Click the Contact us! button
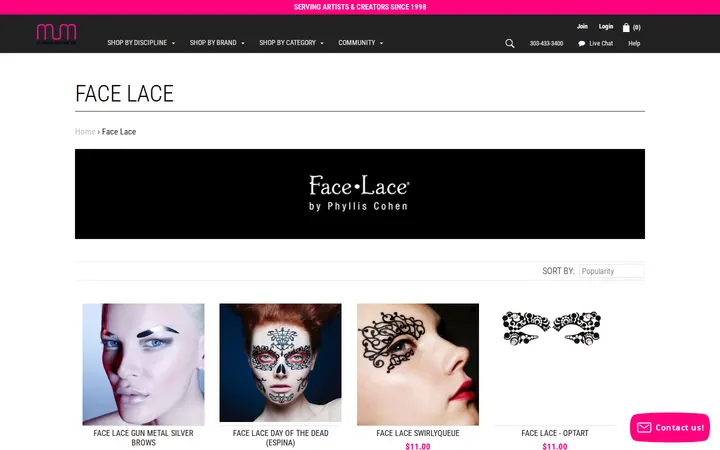 pos(670,428)
